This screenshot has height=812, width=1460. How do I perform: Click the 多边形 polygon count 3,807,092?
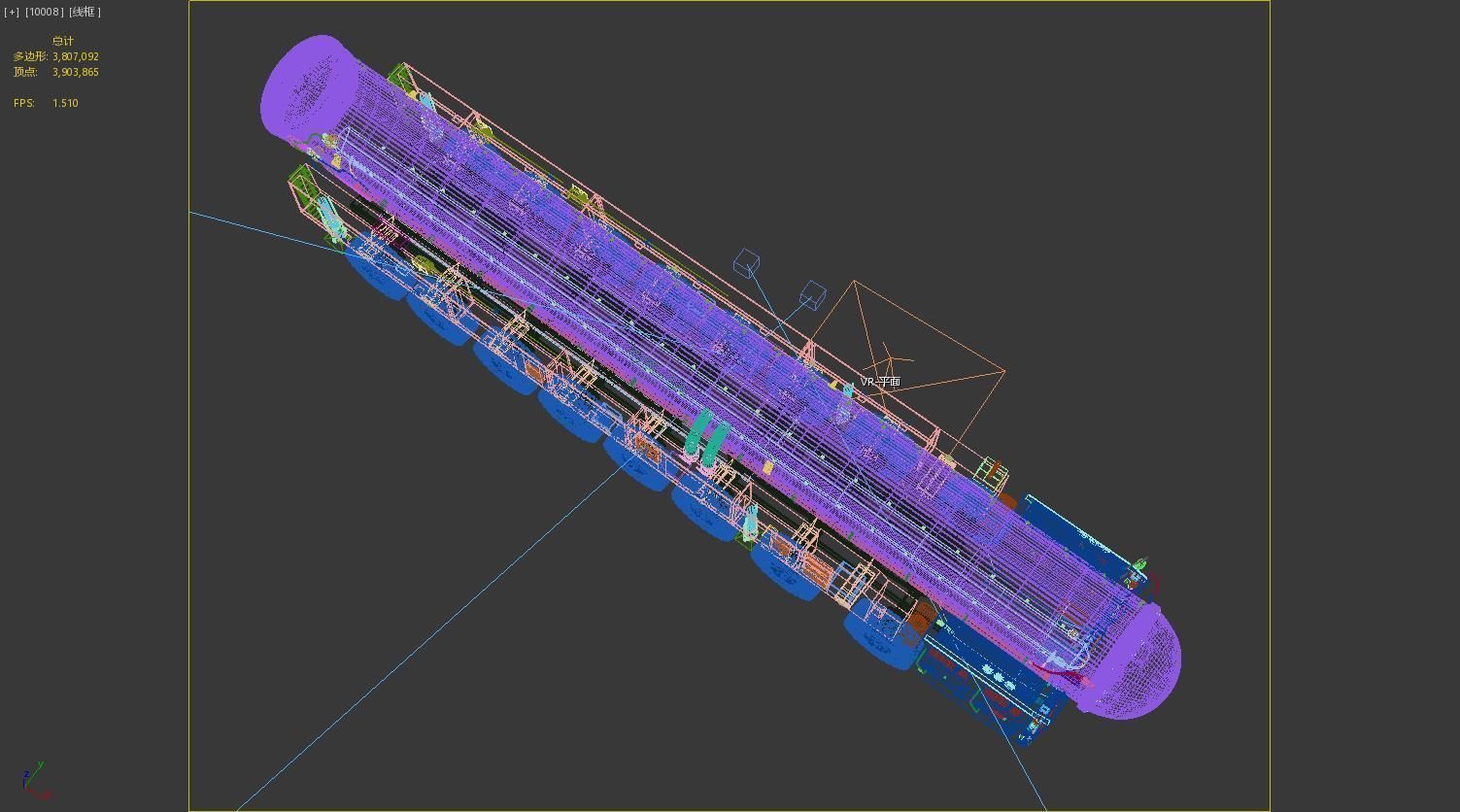[x=76, y=56]
